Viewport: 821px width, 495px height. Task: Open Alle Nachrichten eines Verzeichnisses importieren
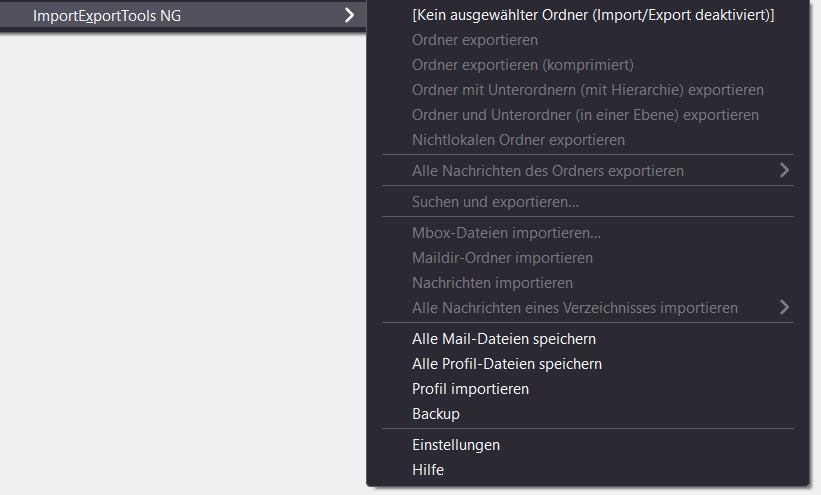(x=589, y=308)
